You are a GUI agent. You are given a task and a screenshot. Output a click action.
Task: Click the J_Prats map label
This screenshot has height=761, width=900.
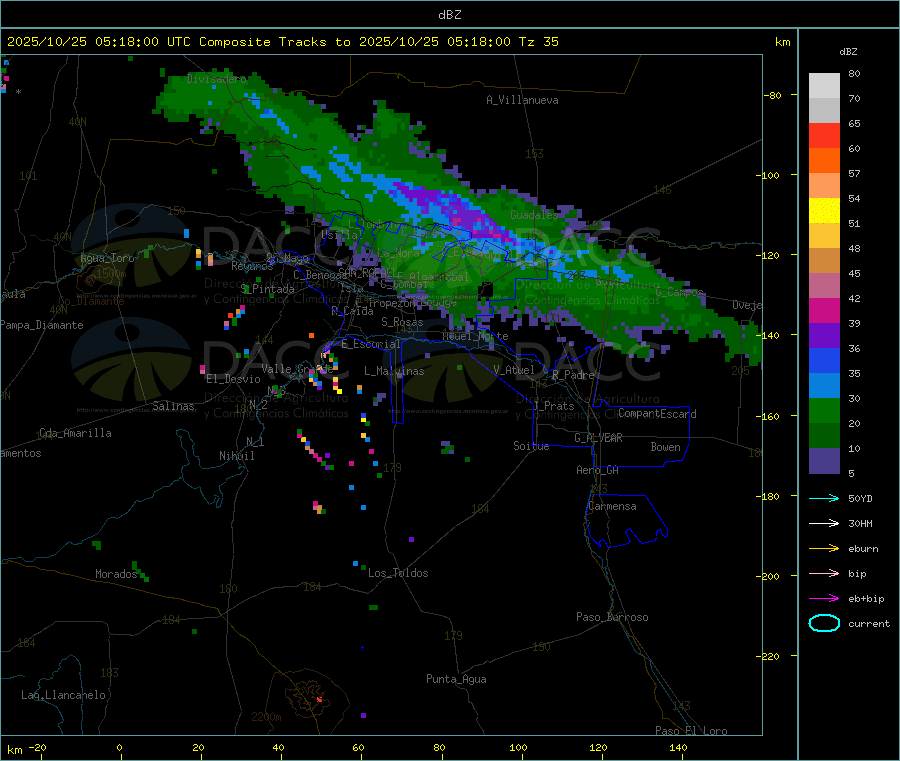(x=554, y=406)
